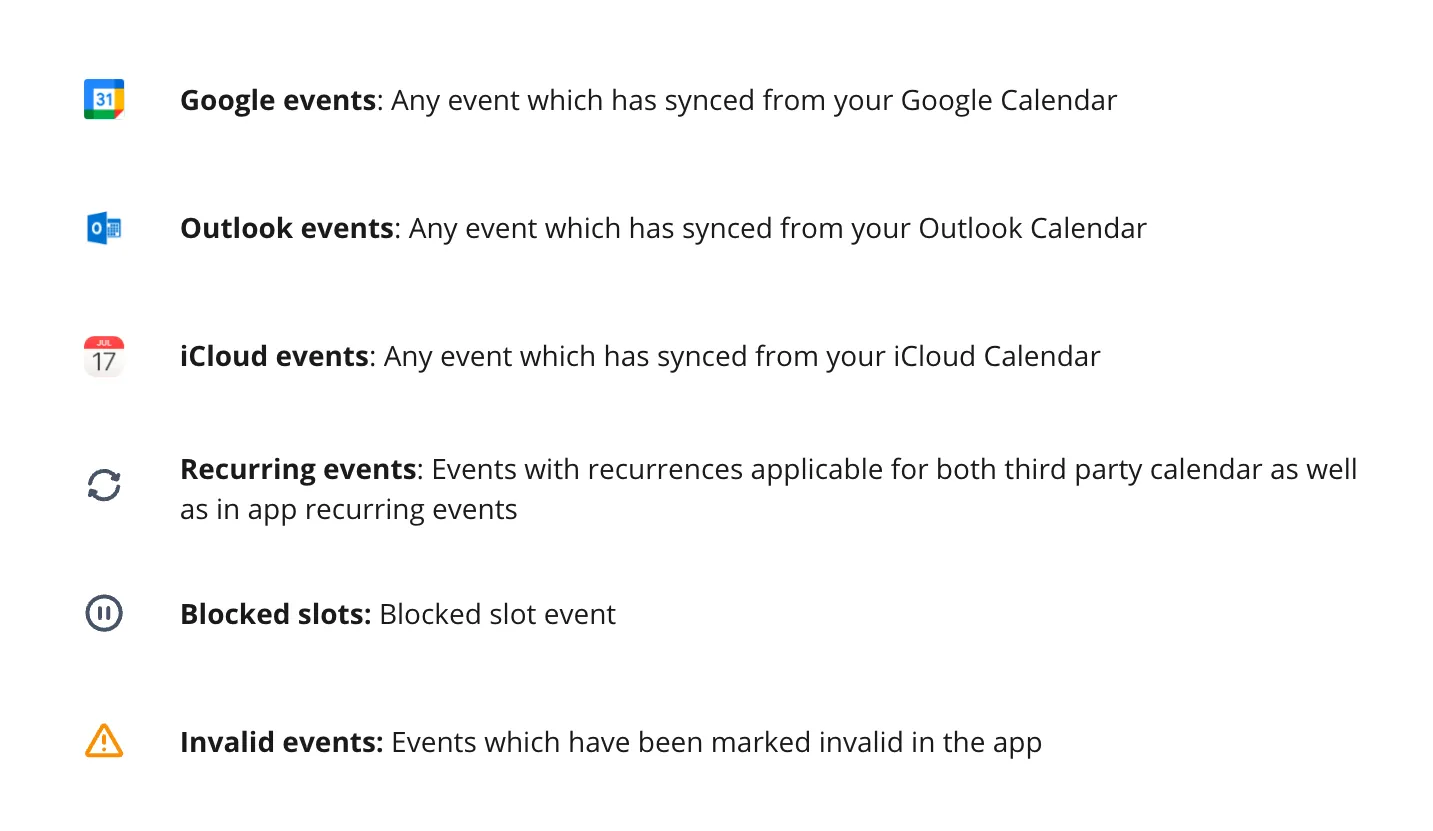The width and height of the screenshot is (1433, 831).
Task: Select the bold 'Outlook events' label
Action: tap(287, 228)
